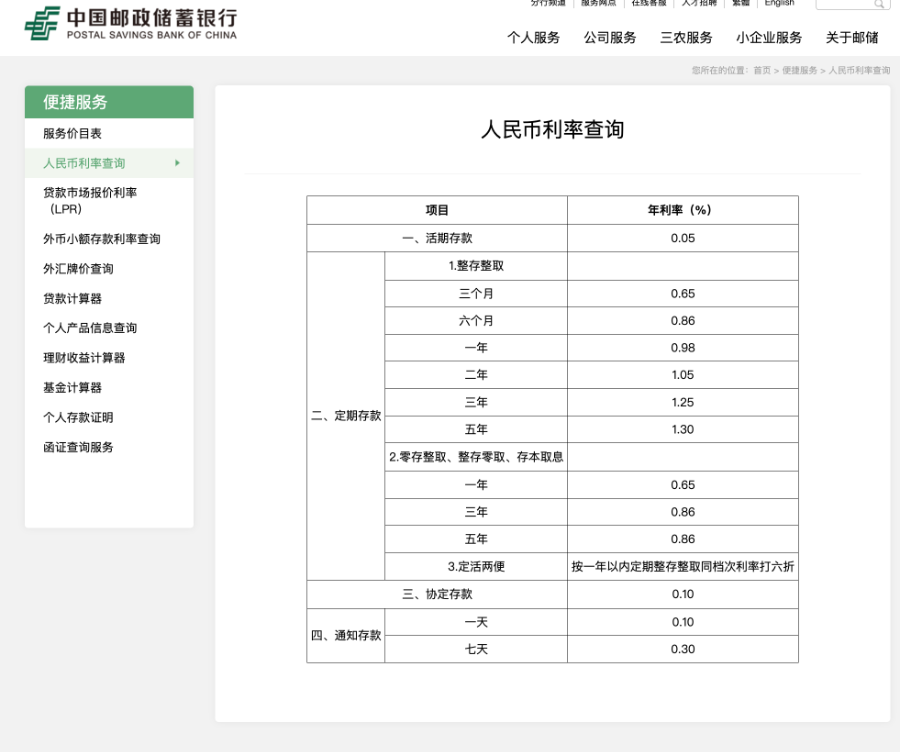The height and width of the screenshot is (752, 900).
Task: Open the 公司服务 navigation menu
Action: 610,38
